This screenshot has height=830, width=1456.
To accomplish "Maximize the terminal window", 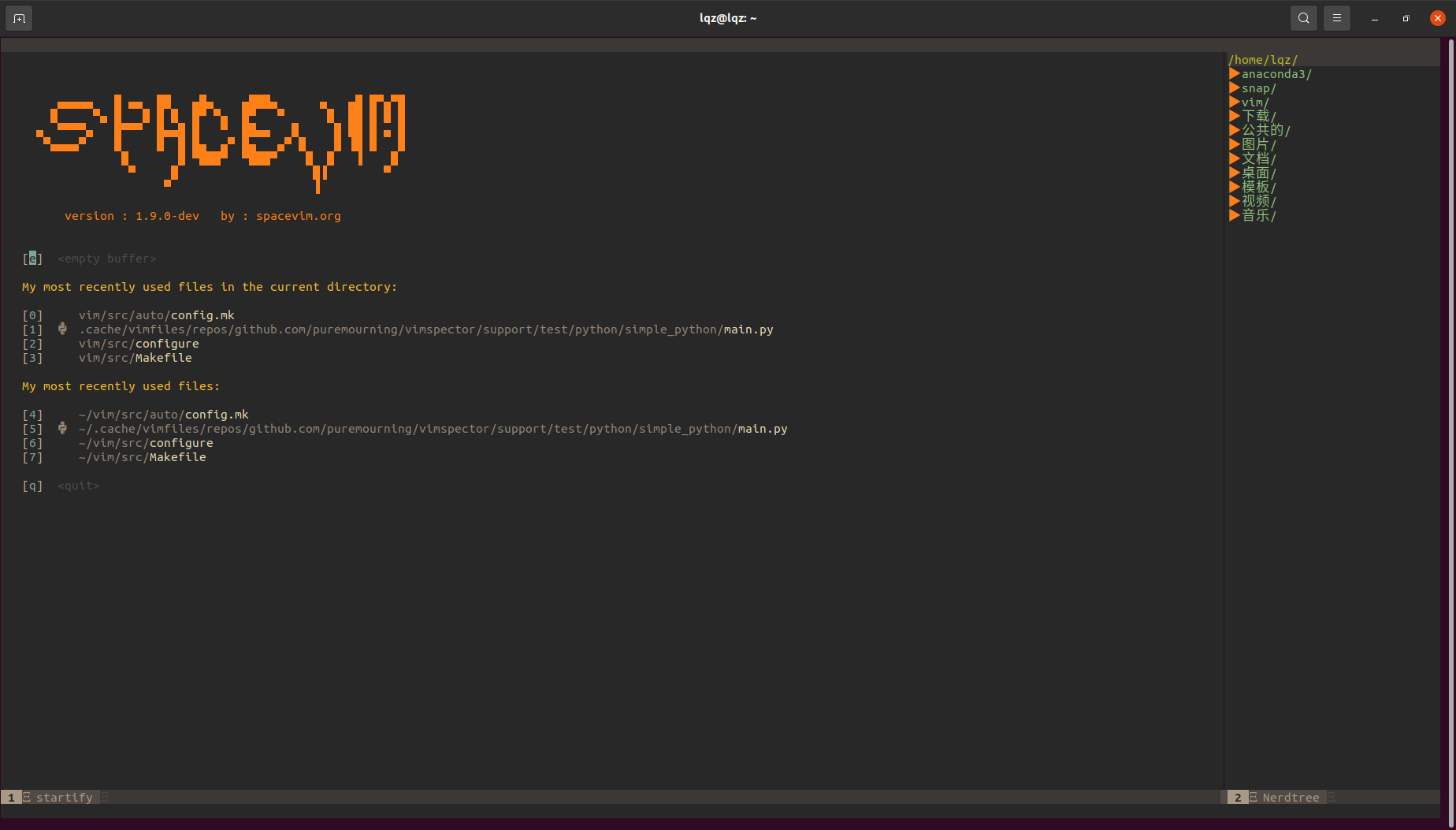I will (x=1406, y=18).
